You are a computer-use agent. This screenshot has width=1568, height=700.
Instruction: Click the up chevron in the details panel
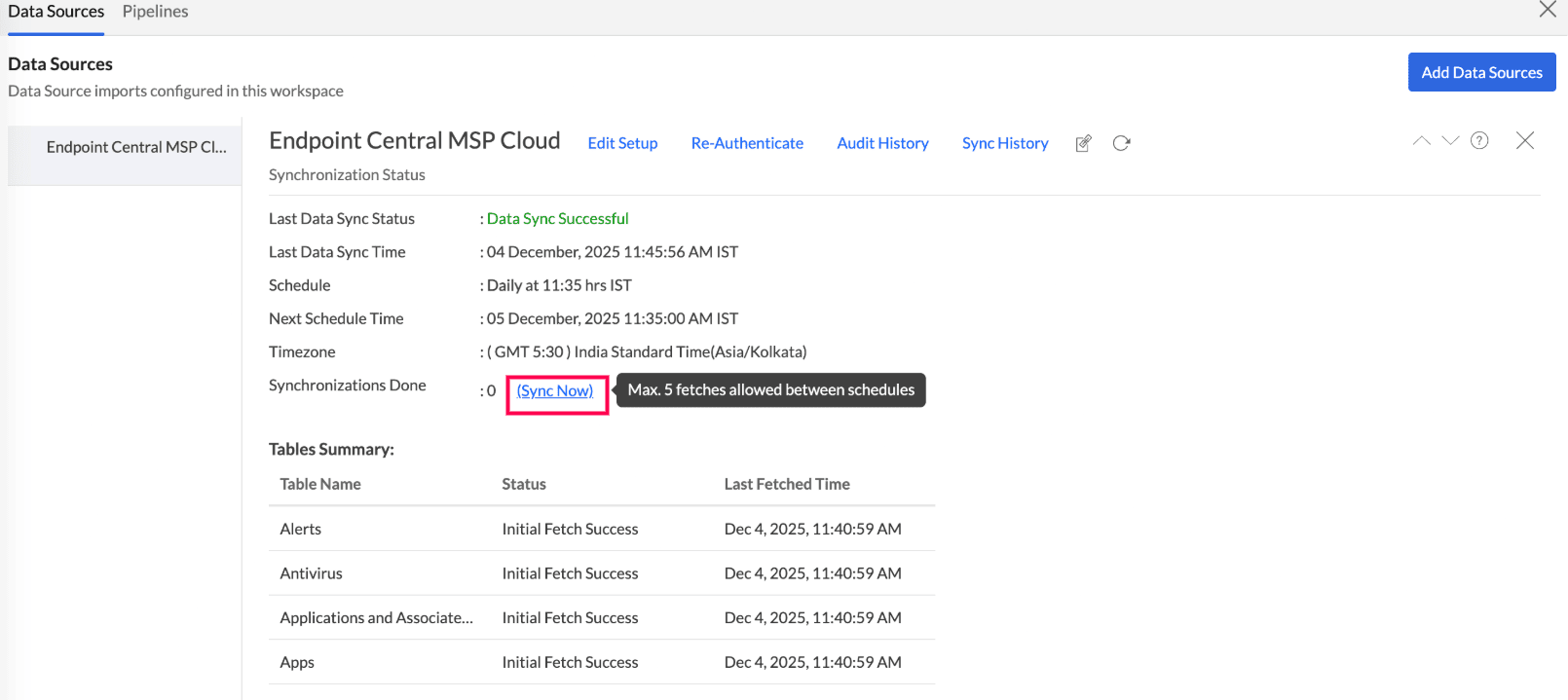[1421, 141]
